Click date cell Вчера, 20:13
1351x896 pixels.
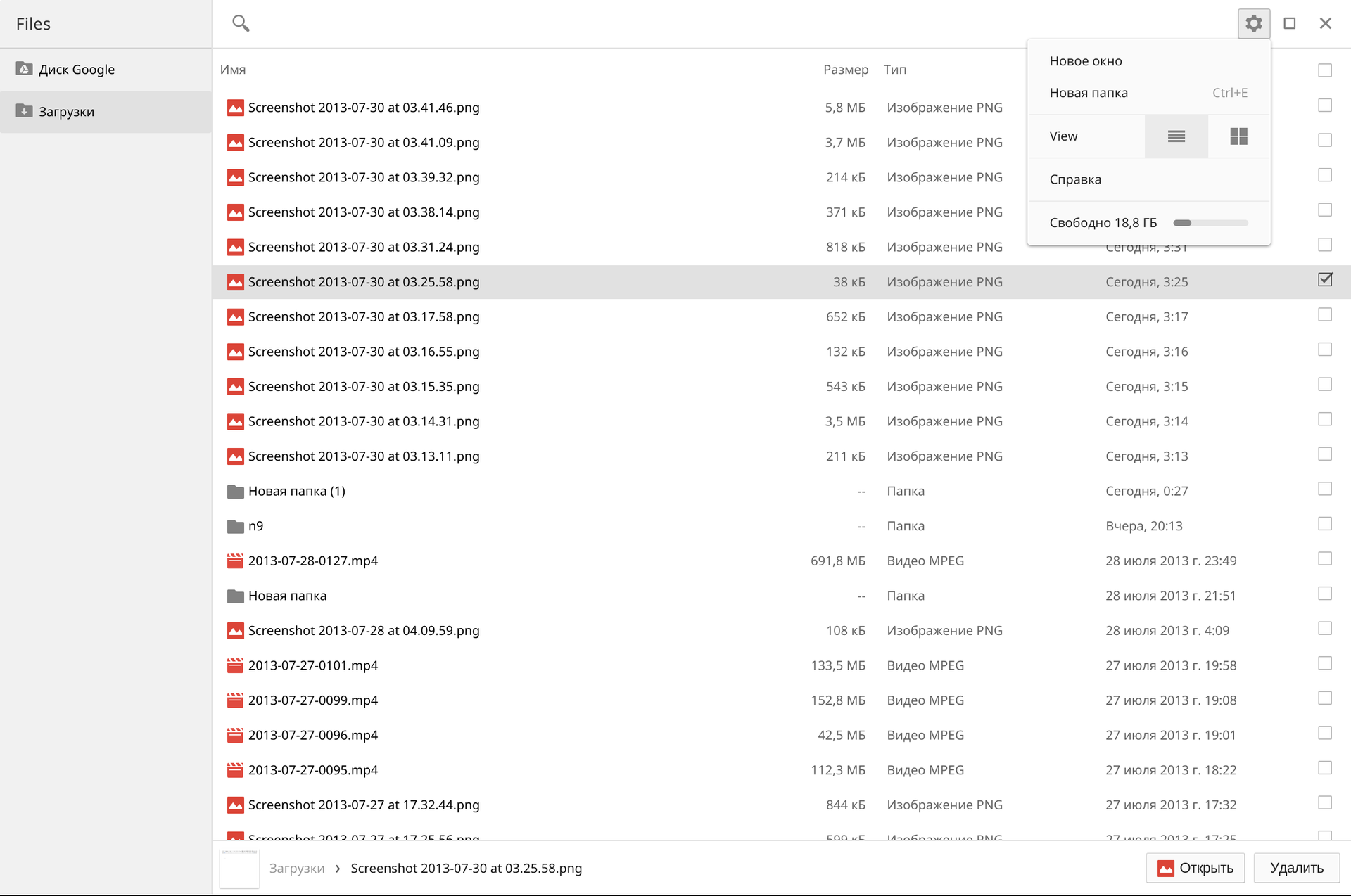[x=1144, y=526]
